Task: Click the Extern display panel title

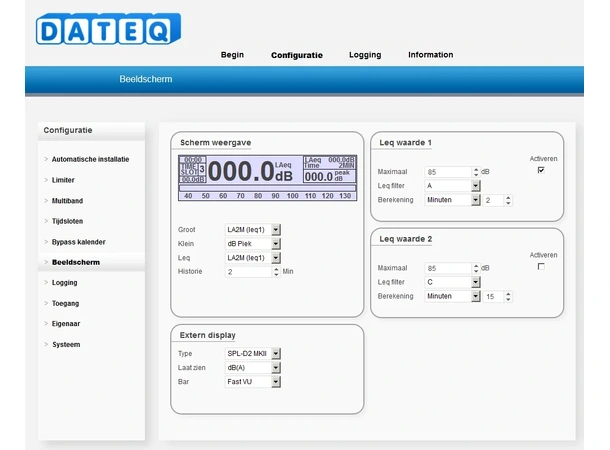Action: [207, 335]
